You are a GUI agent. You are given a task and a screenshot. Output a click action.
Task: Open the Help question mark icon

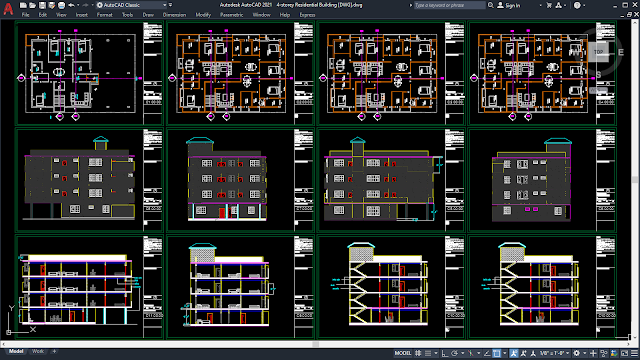click(x=577, y=5)
